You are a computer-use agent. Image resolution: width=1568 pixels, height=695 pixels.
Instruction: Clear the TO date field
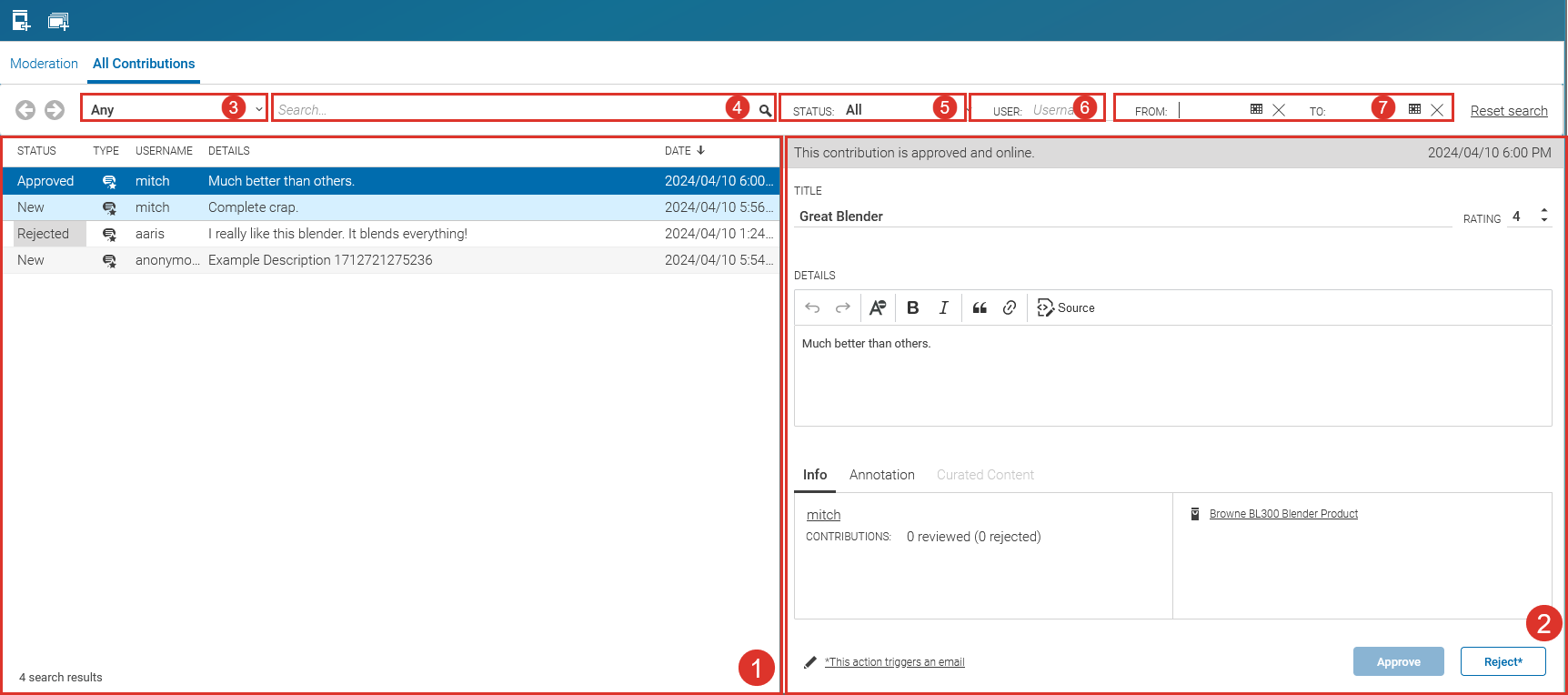(1437, 110)
